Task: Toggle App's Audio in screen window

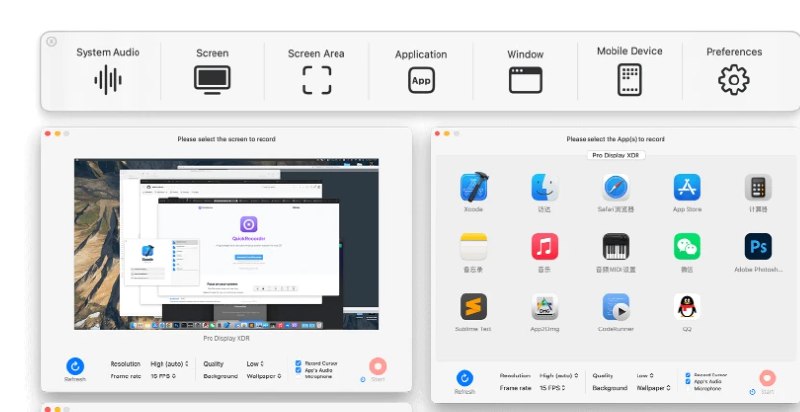Action: click(x=298, y=370)
